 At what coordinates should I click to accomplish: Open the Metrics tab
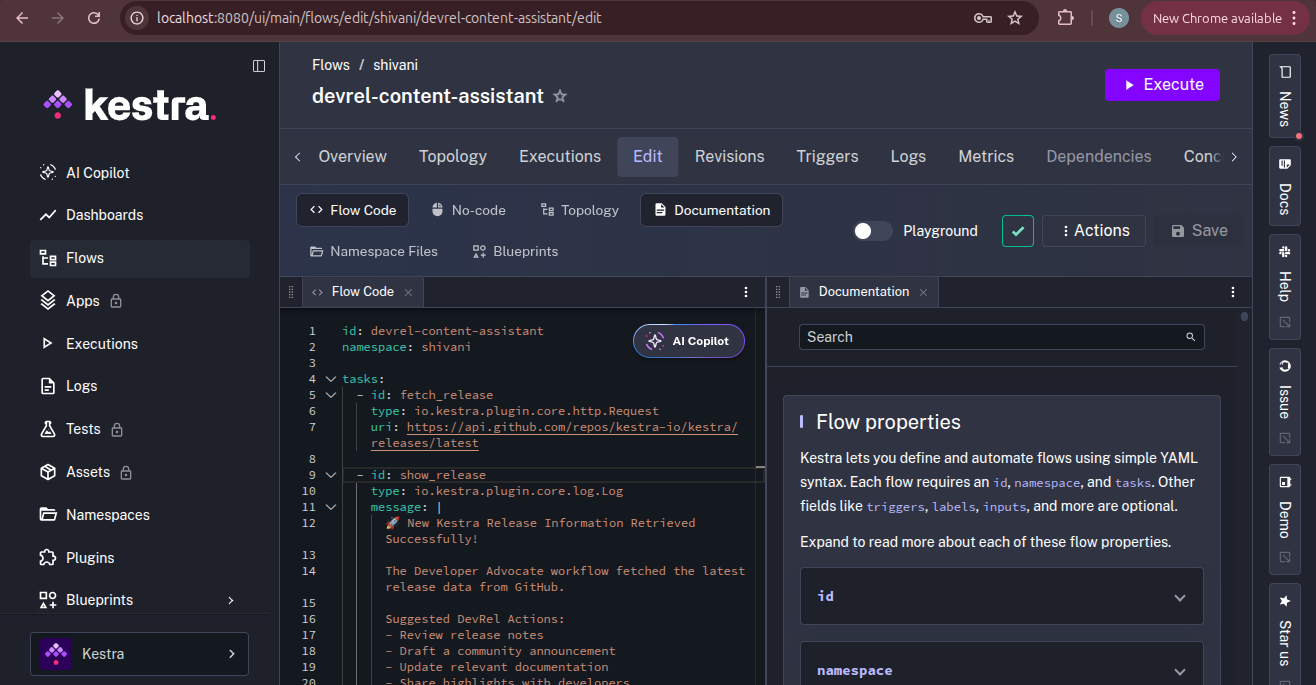tap(986, 157)
